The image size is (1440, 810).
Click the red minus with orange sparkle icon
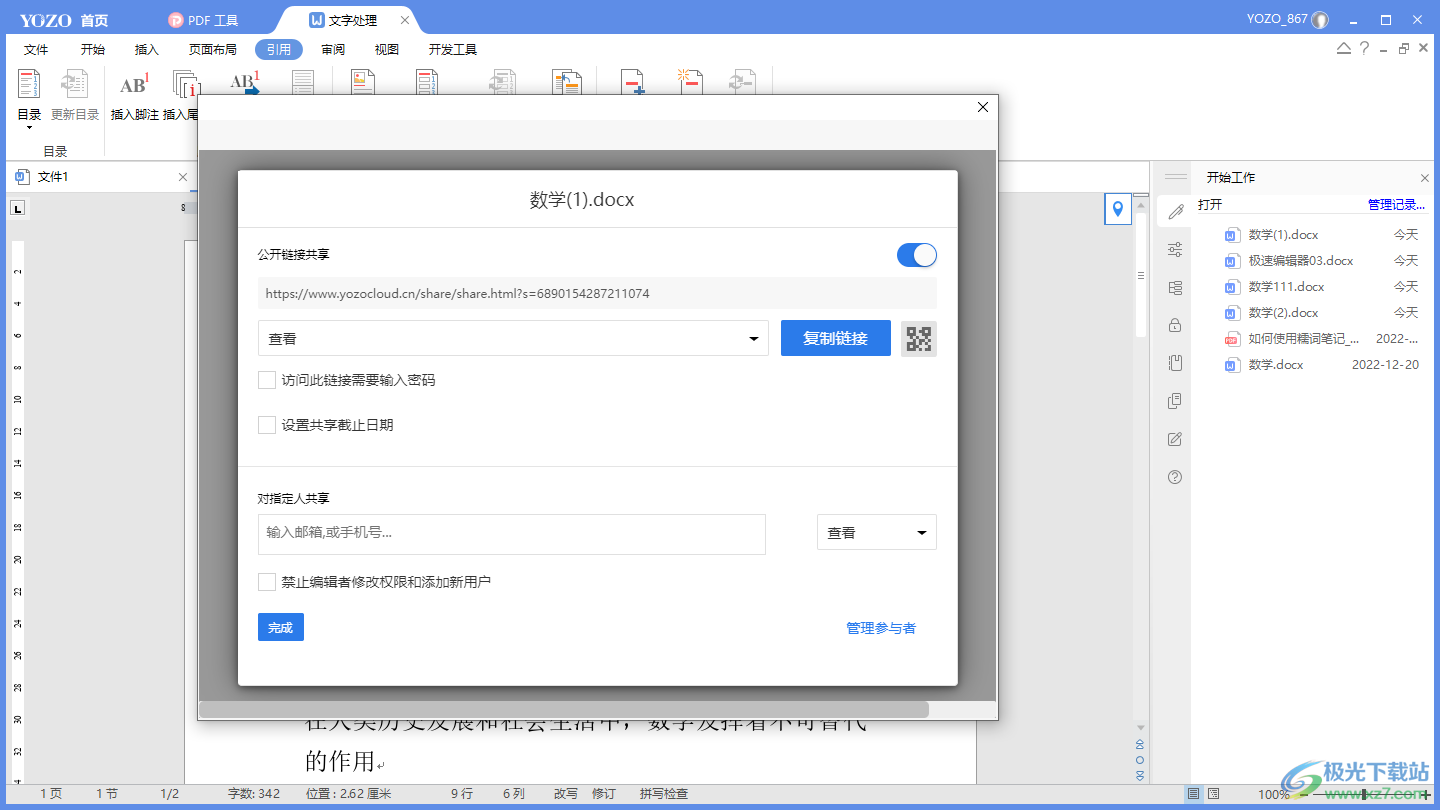point(690,82)
